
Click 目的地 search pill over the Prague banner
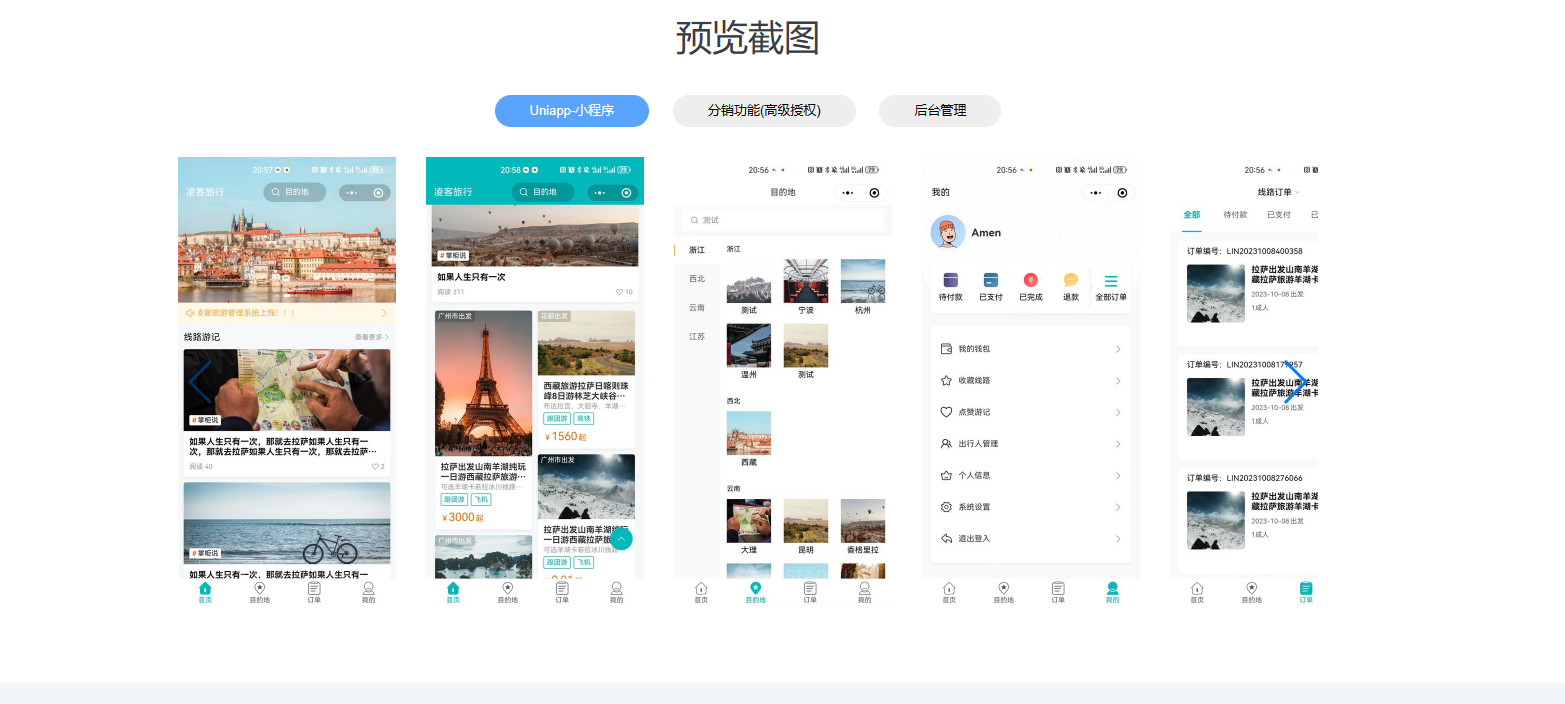[x=295, y=192]
